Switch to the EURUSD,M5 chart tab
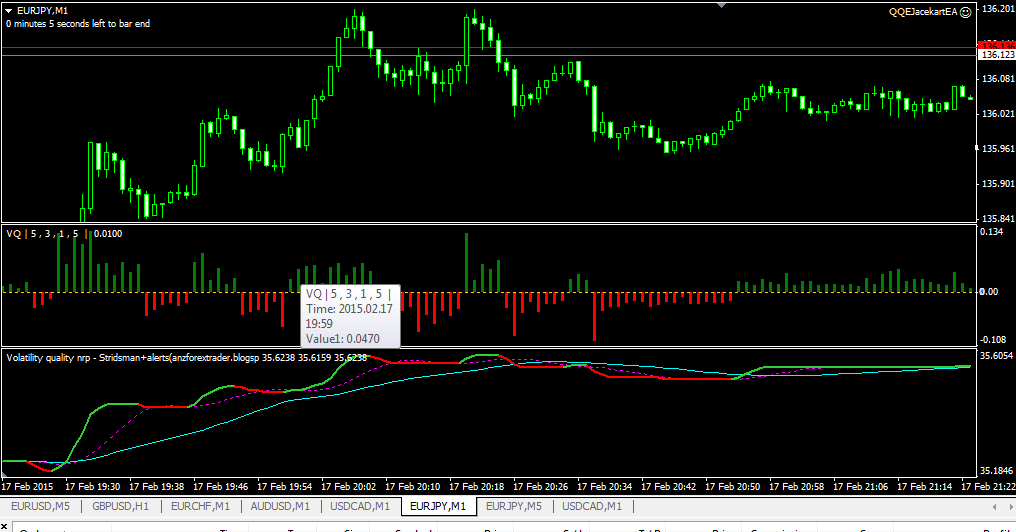 (40, 506)
